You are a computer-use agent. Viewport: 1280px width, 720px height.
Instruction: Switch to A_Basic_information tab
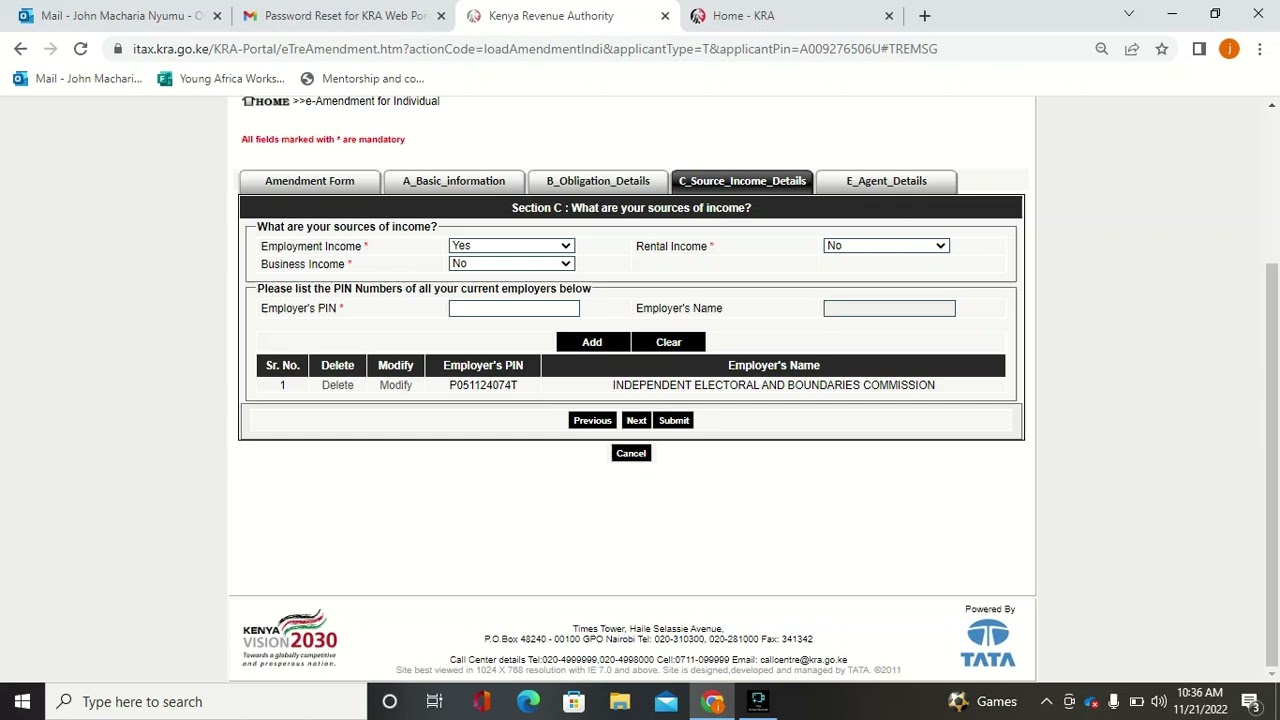pyautogui.click(x=454, y=181)
